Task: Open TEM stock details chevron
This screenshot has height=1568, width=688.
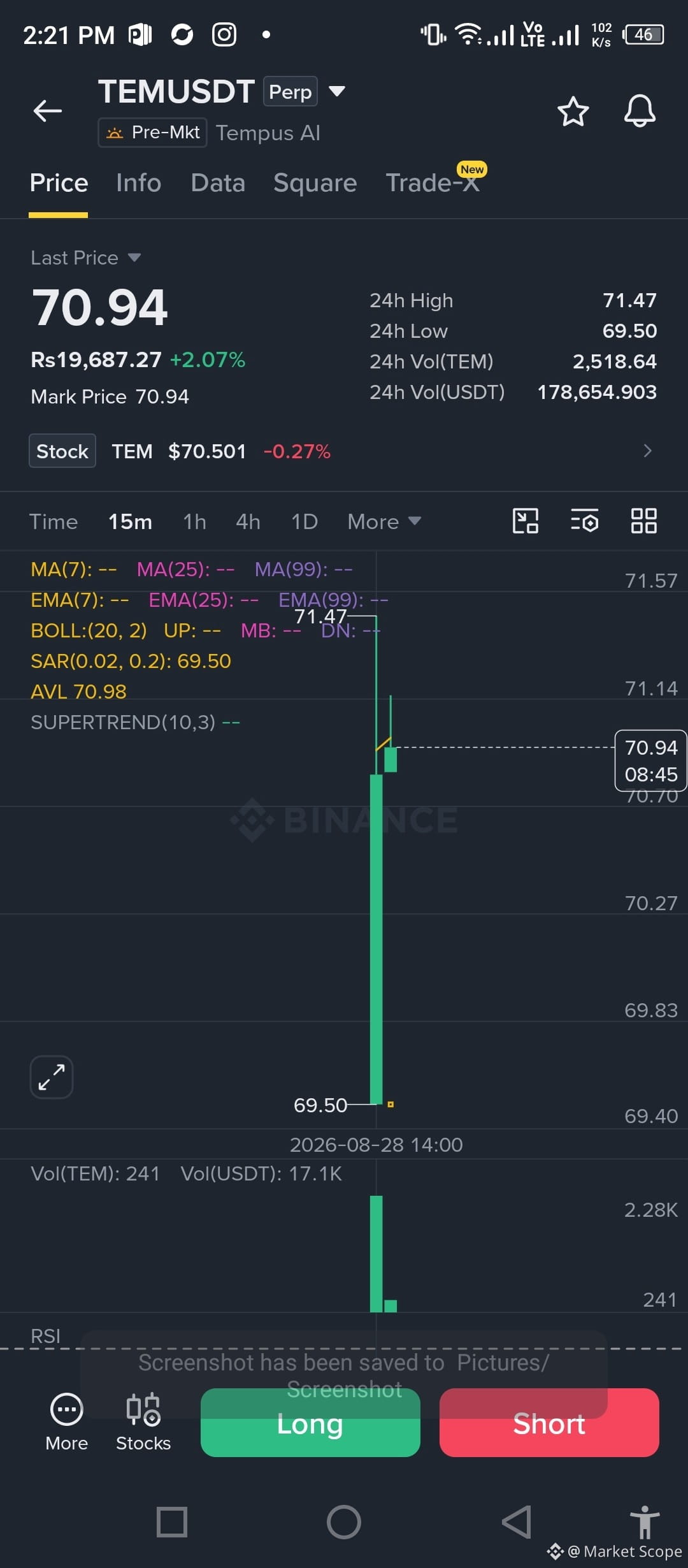Action: click(647, 451)
